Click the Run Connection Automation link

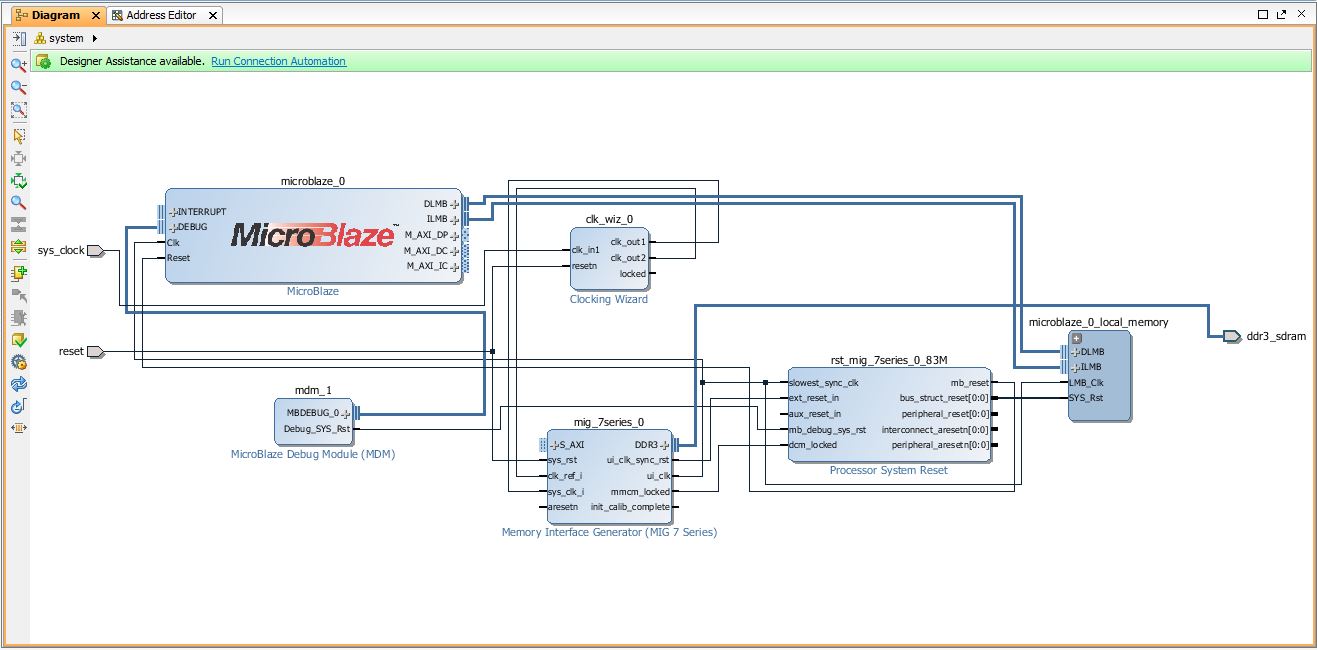(x=278, y=61)
